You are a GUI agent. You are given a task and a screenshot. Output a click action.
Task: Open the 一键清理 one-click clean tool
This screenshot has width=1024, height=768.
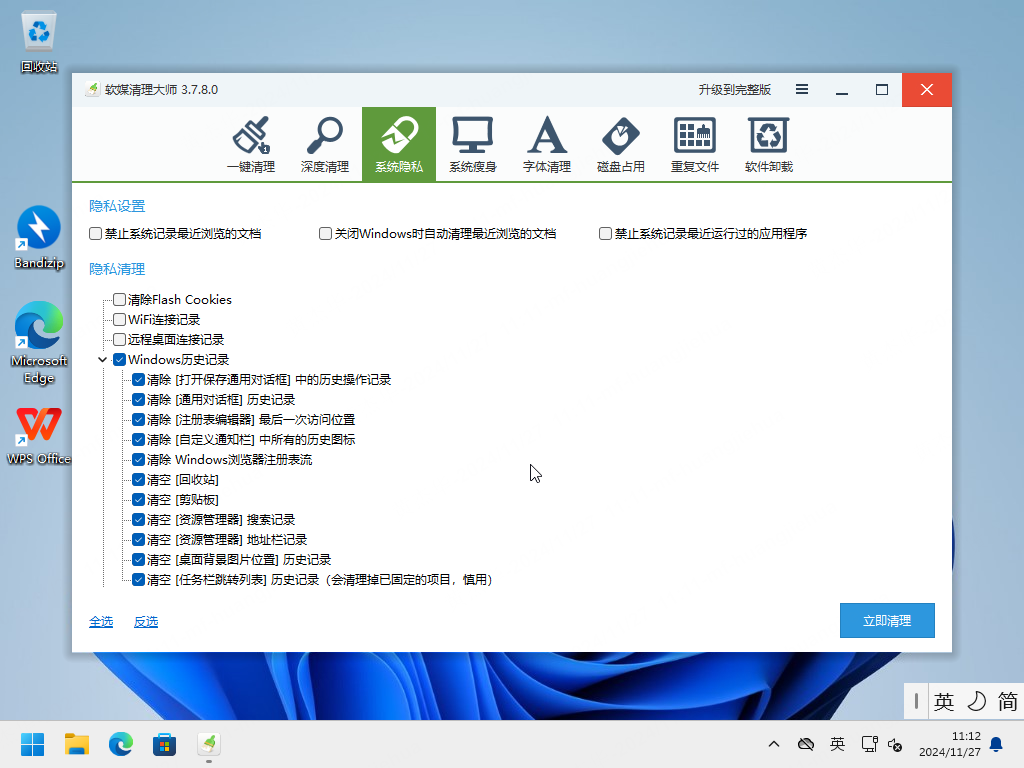pyautogui.click(x=251, y=144)
